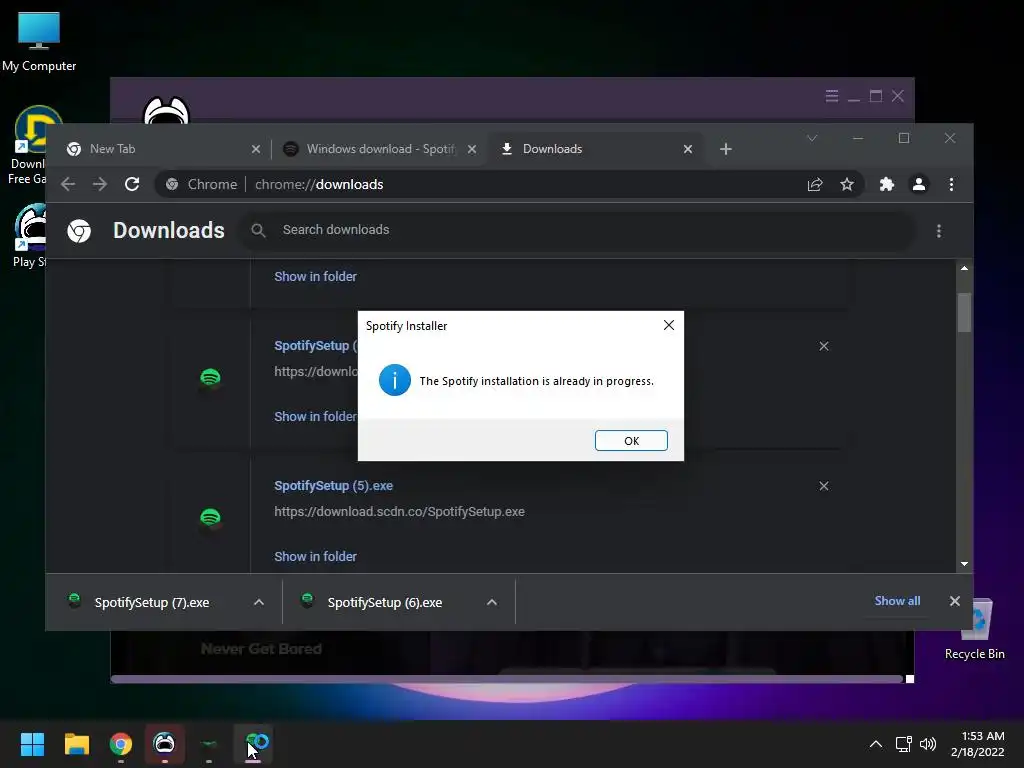Image resolution: width=1024 pixels, height=768 pixels.
Task: Open the mascot app on taskbar
Action: click(165, 744)
